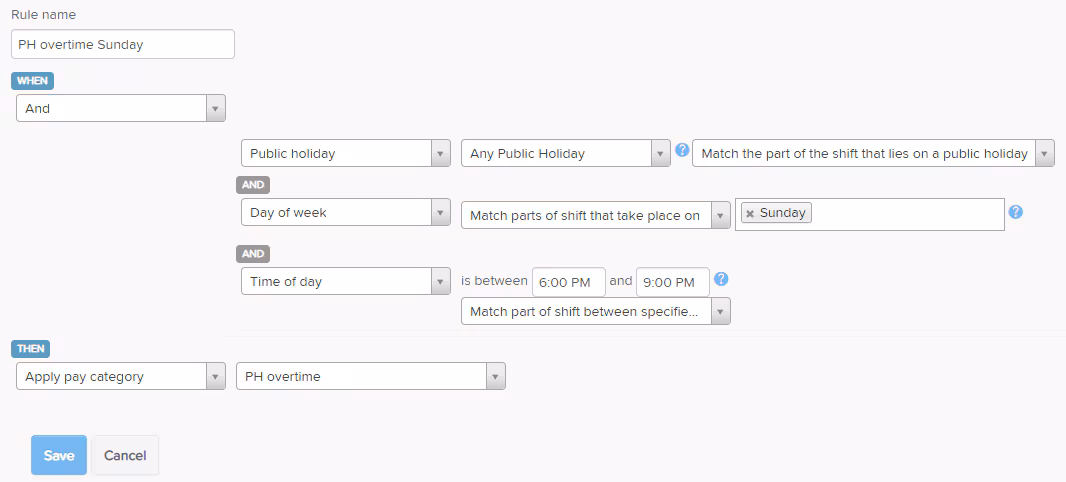Open the Time of day dropdown
The image size is (1066, 482).
[x=346, y=281]
